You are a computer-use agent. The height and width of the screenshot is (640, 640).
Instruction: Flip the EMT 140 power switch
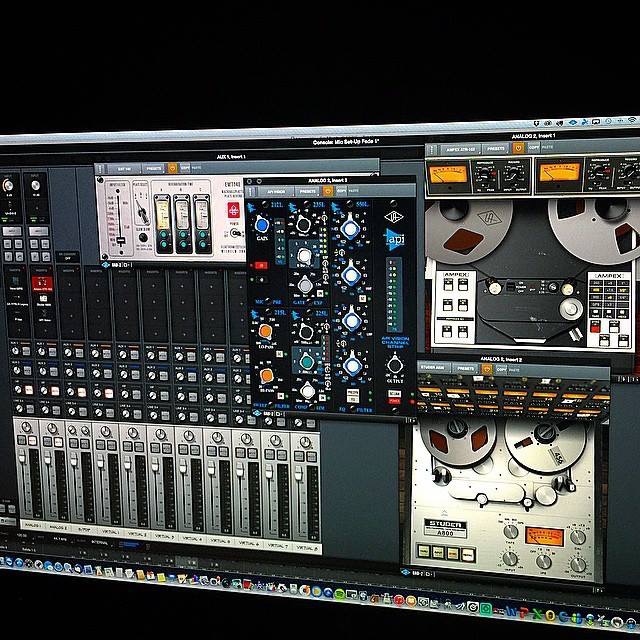click(236, 233)
